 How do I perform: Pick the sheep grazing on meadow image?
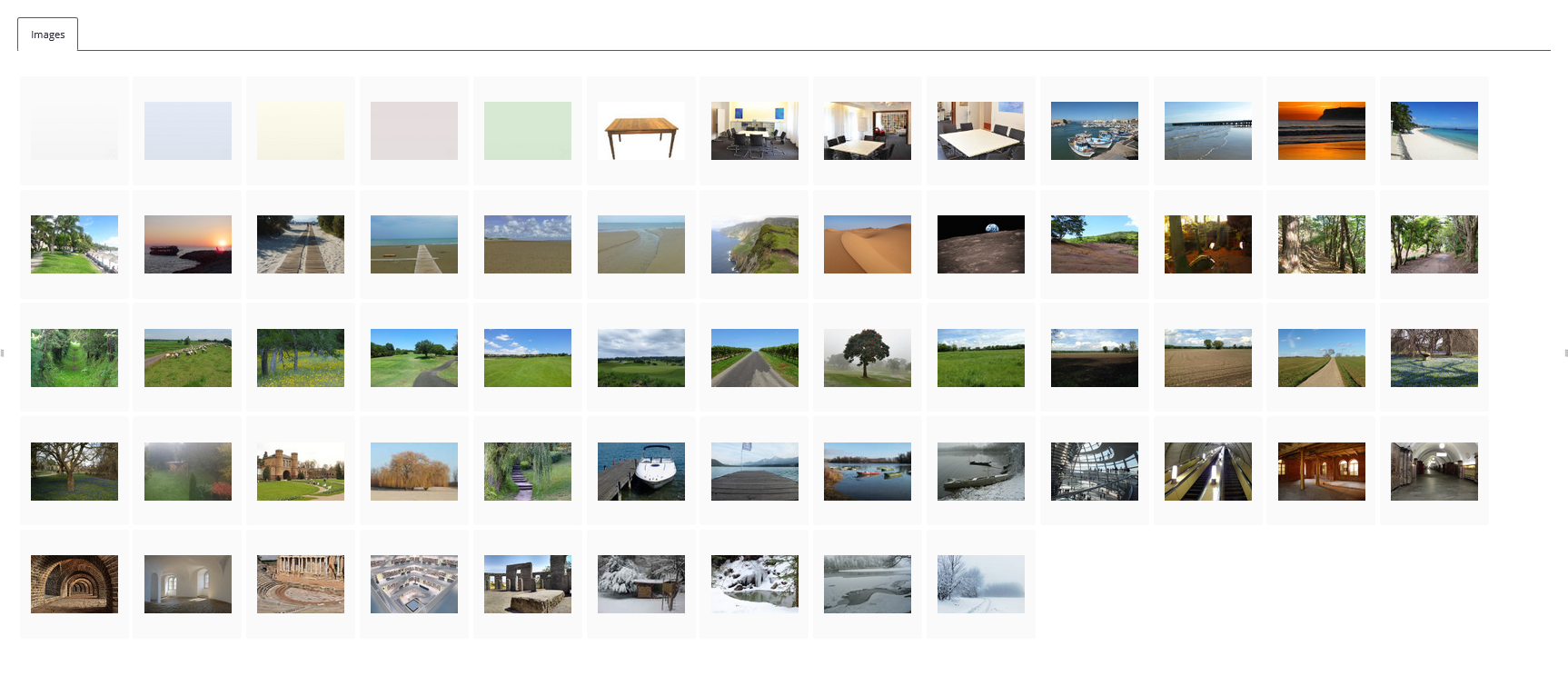point(188,358)
